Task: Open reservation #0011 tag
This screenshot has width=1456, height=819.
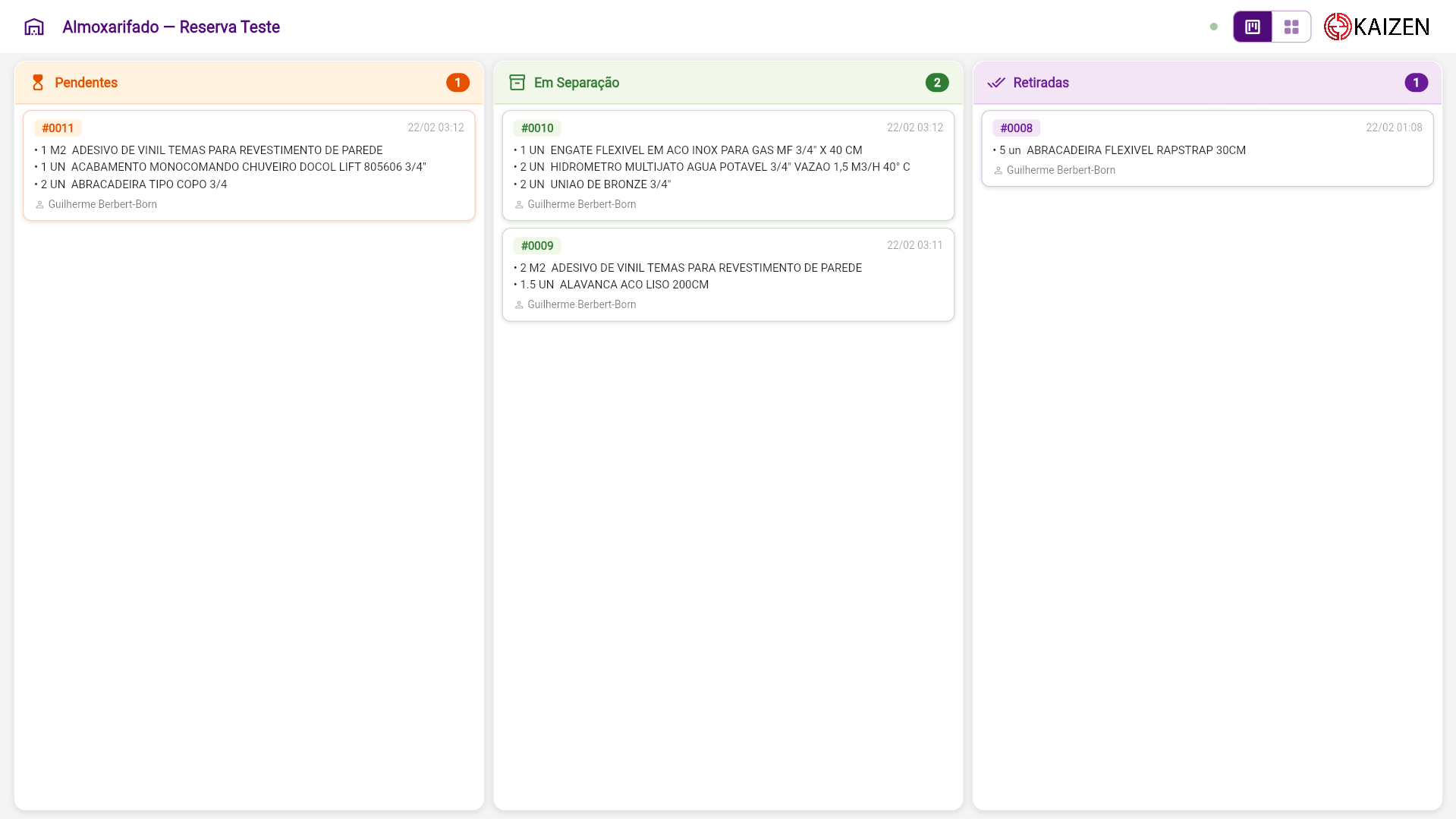Action: (58, 128)
